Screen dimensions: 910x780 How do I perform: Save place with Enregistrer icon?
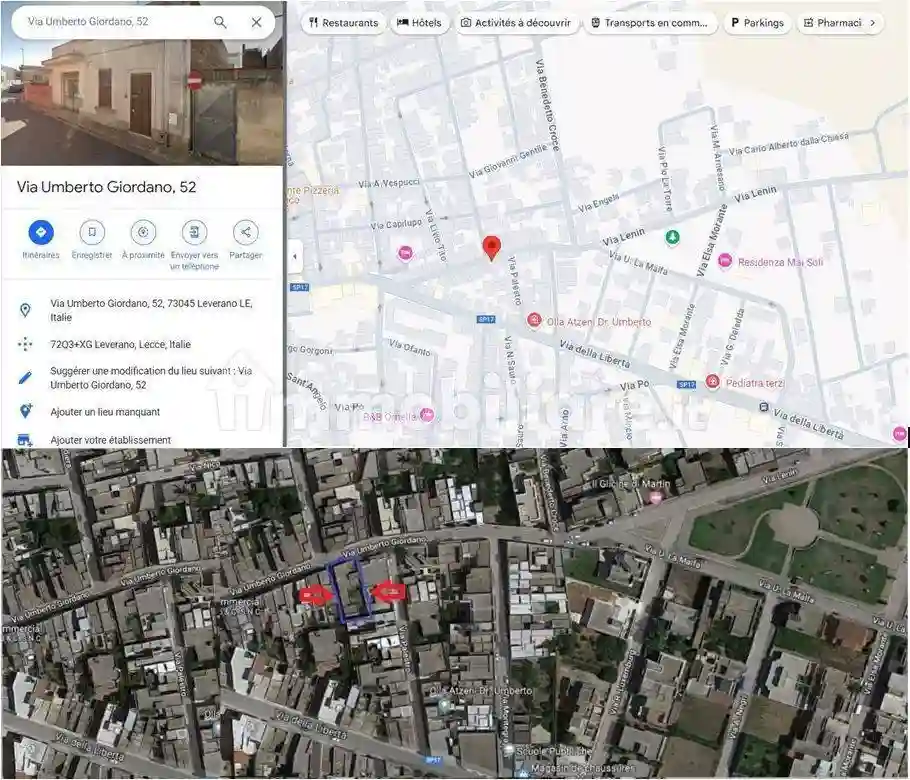92,233
